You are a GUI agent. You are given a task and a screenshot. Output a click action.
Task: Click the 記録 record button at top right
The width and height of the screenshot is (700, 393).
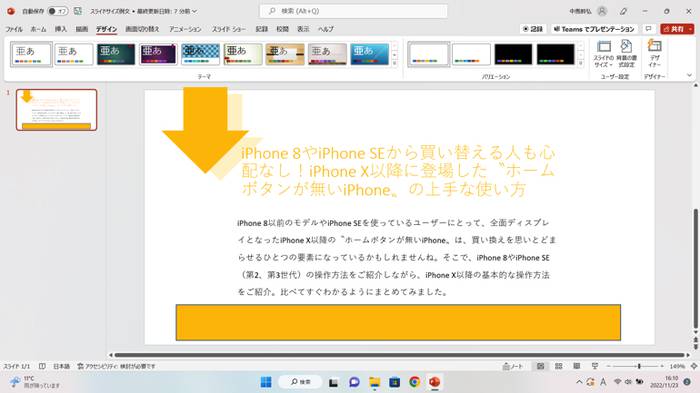click(533, 29)
